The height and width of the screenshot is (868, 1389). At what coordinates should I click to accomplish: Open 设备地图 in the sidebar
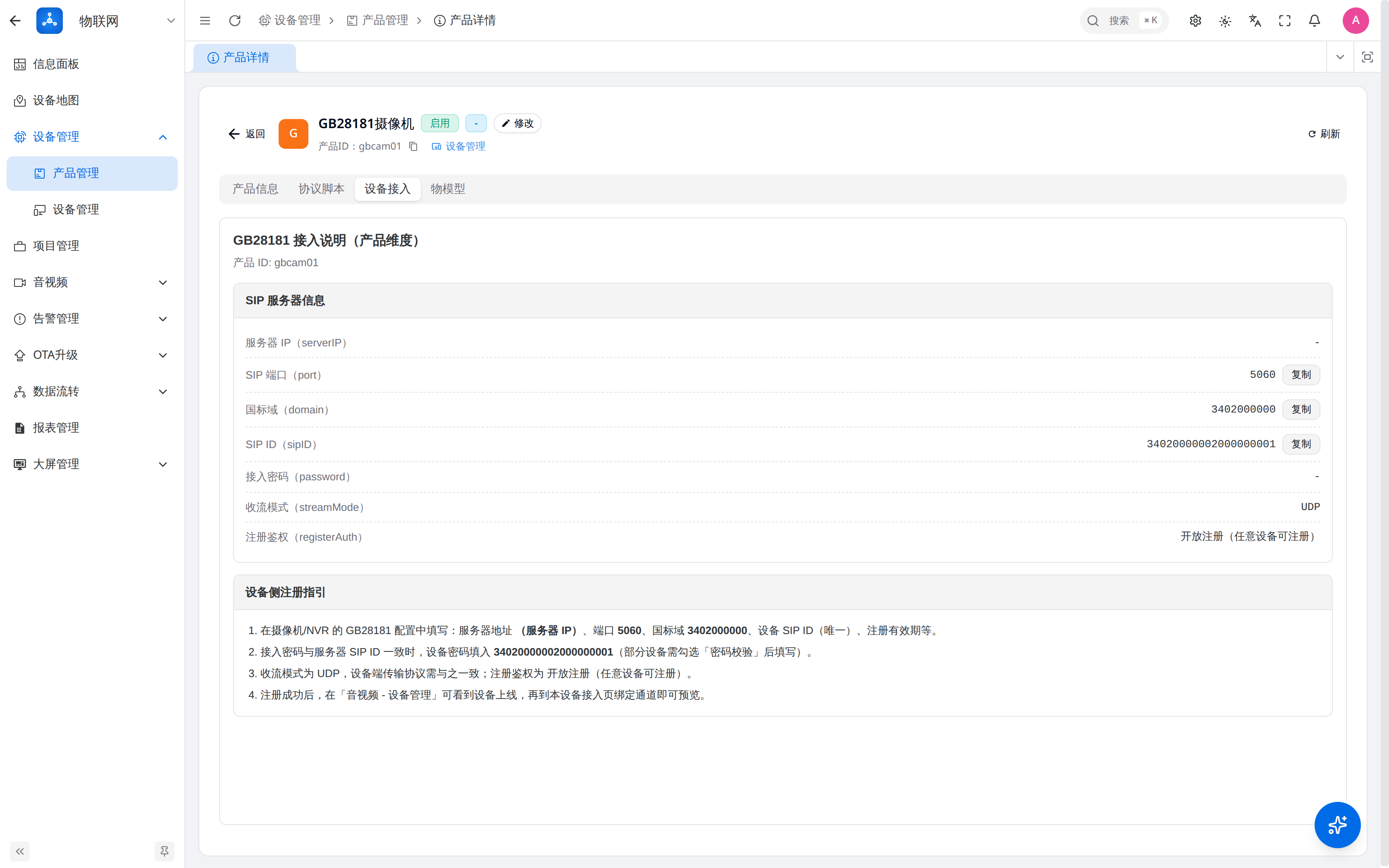point(92,100)
